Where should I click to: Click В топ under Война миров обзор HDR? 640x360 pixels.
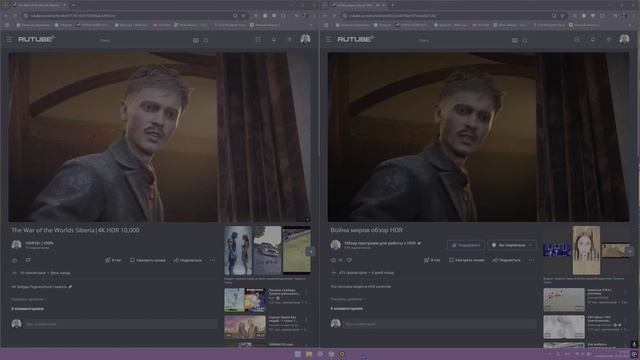click(432, 260)
